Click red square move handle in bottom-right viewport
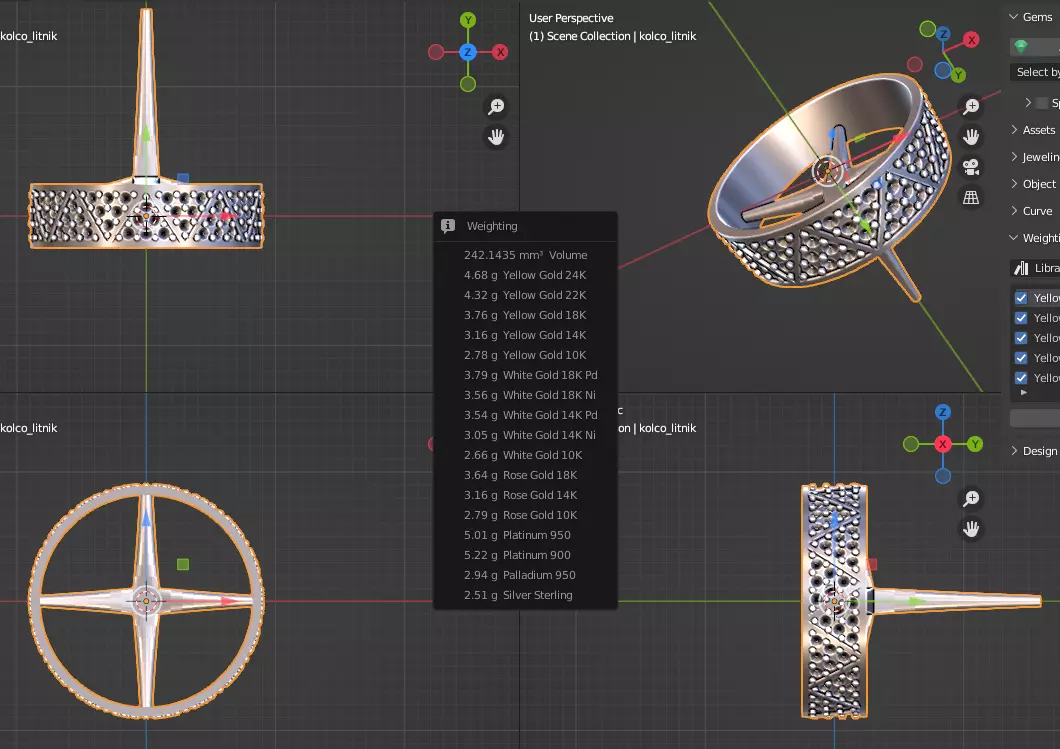 872,564
